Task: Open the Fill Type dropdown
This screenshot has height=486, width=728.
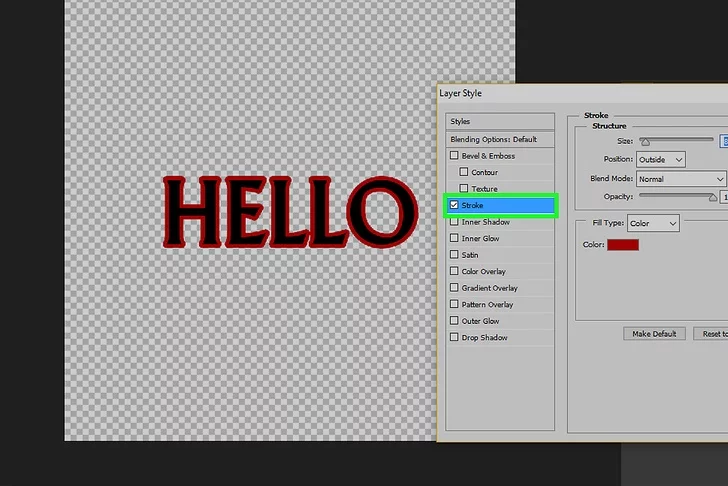Action: click(x=653, y=224)
